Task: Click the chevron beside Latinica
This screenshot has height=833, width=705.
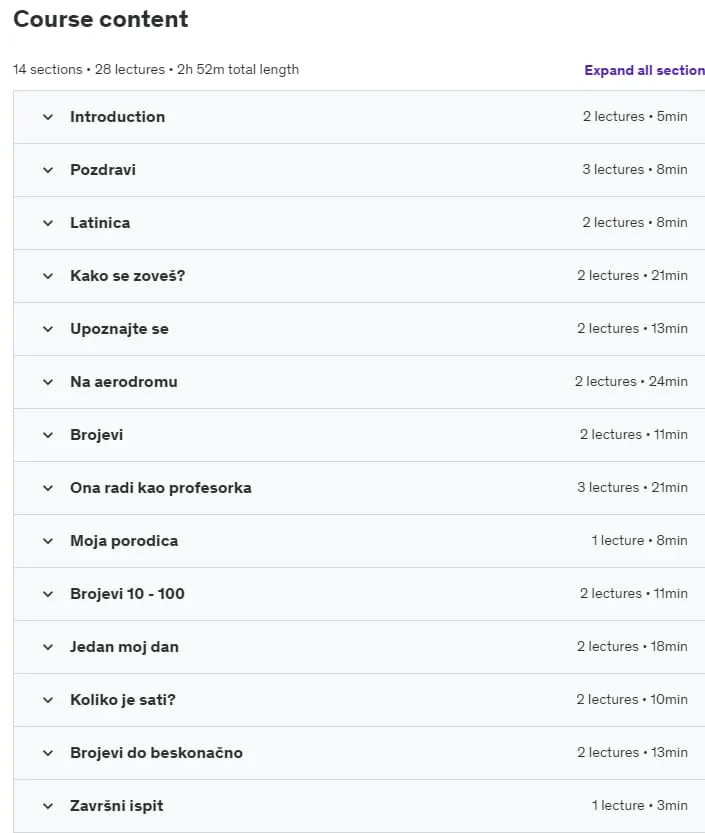Action: 48,223
